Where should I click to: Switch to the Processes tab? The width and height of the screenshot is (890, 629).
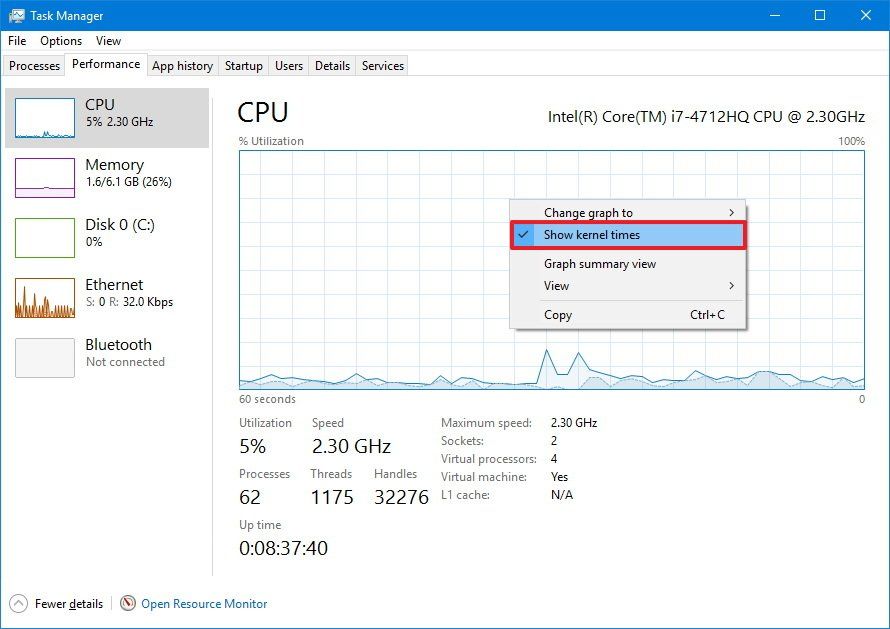[x=34, y=65]
